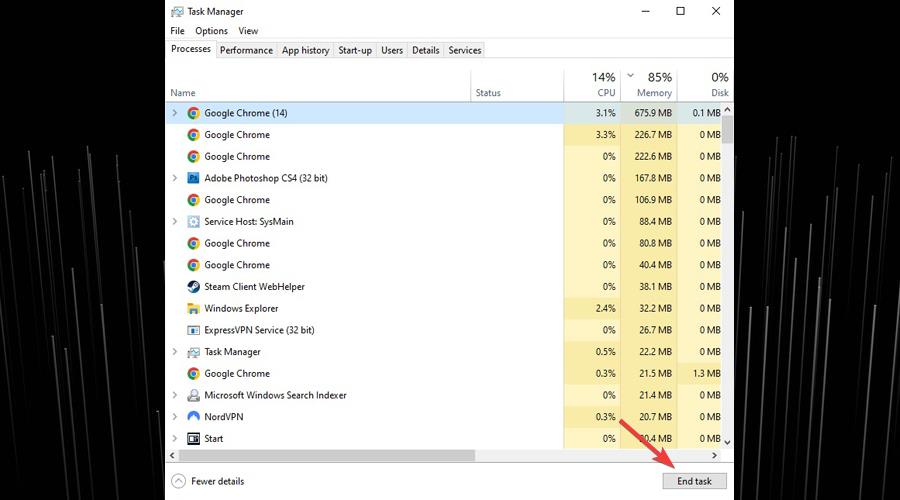Select the Processes tab
Image resolution: width=900 pixels, height=500 pixels.
(x=191, y=49)
